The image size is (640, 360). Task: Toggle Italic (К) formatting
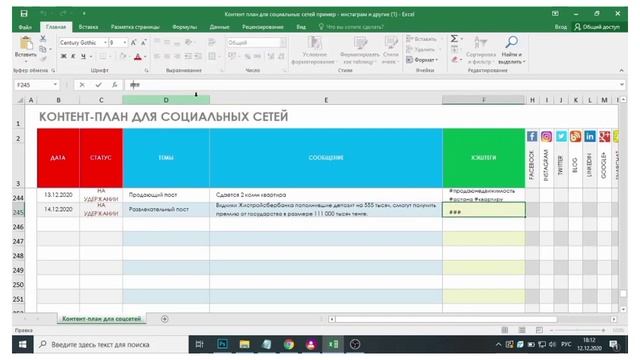click(x=73, y=57)
